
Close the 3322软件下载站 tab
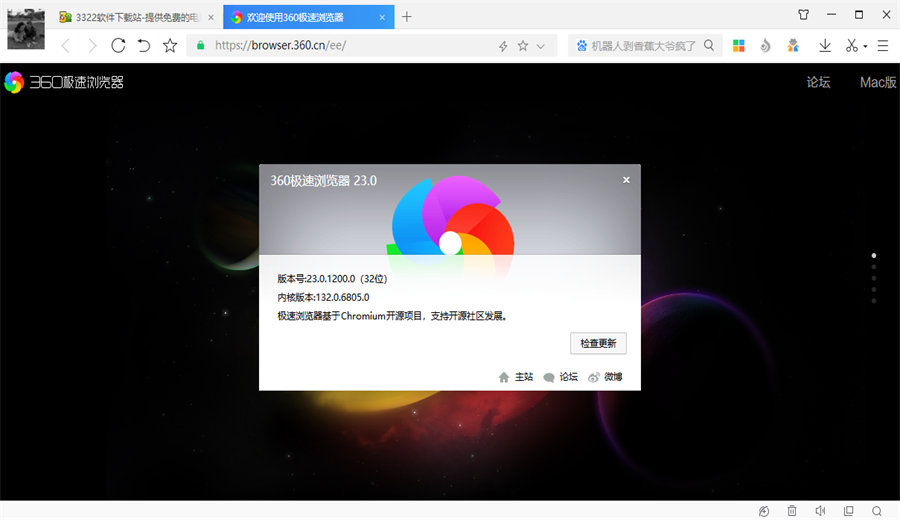211,17
